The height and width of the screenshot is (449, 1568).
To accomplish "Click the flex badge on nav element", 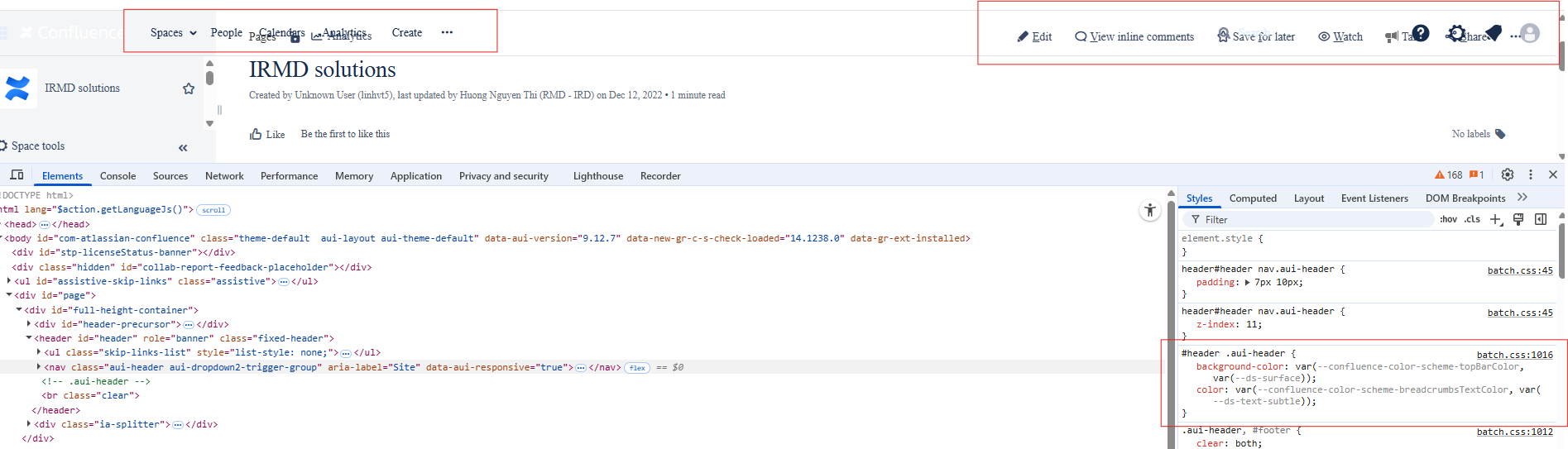I will tap(637, 368).
